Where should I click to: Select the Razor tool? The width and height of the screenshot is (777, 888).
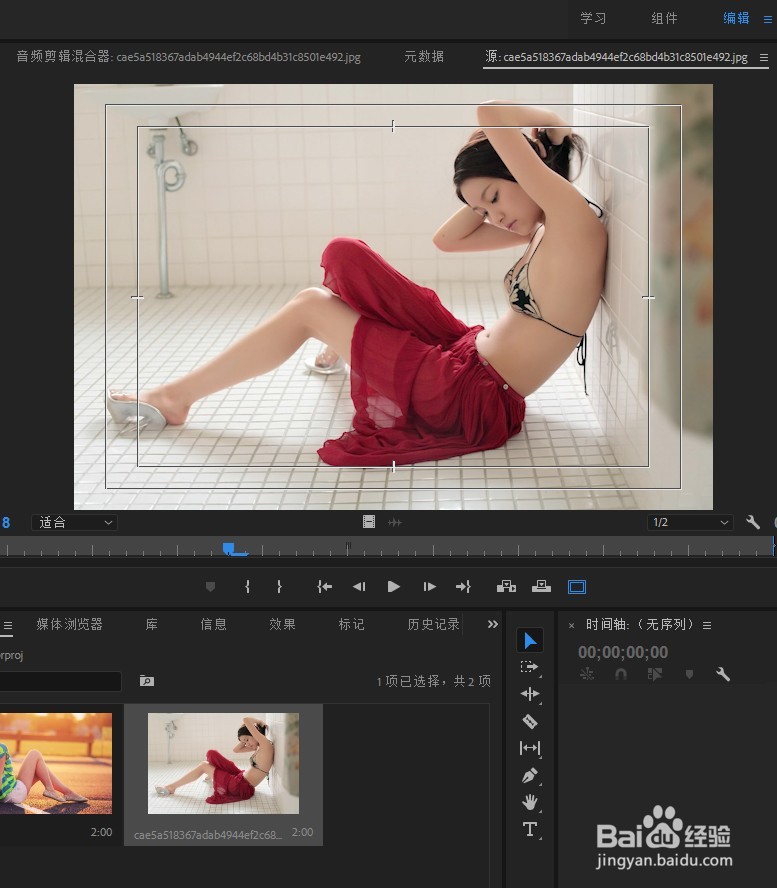pos(530,721)
